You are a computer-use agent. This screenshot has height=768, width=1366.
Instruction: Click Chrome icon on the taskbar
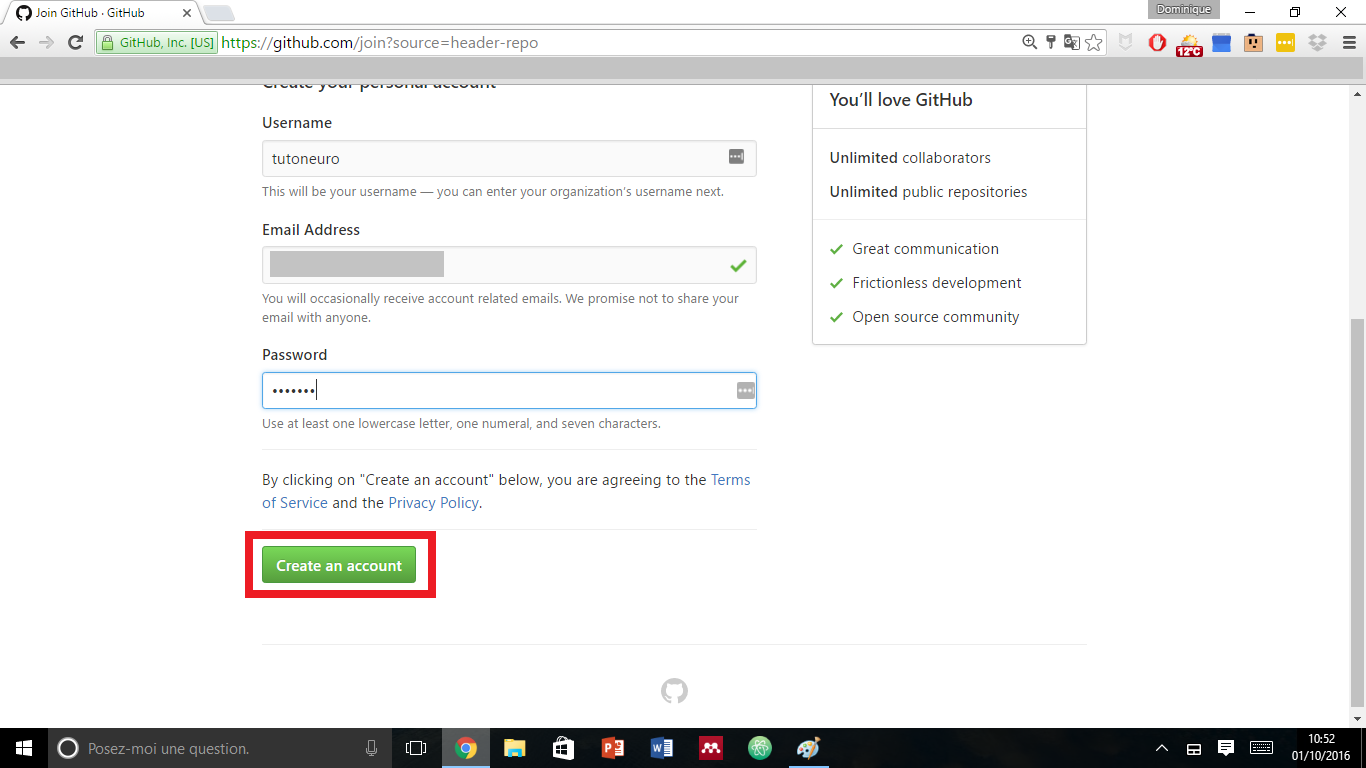(466, 748)
